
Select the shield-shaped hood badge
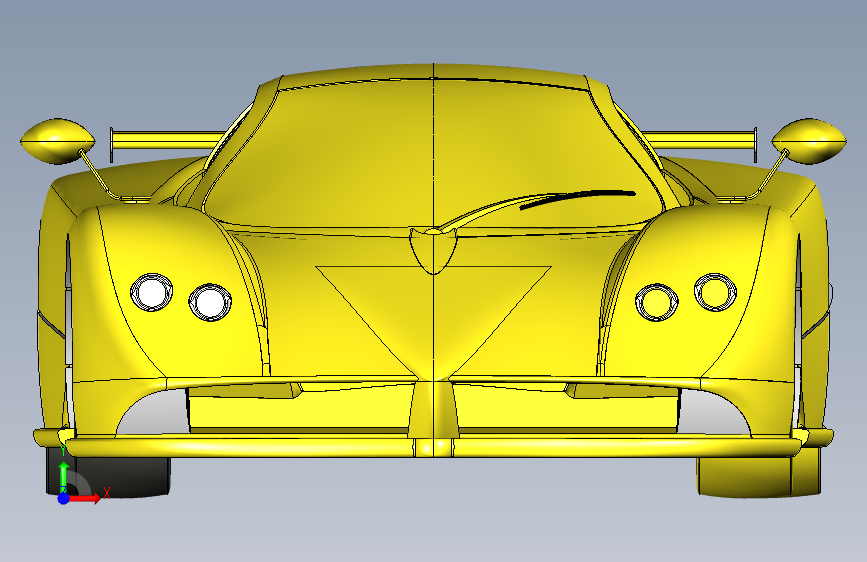coord(433,251)
